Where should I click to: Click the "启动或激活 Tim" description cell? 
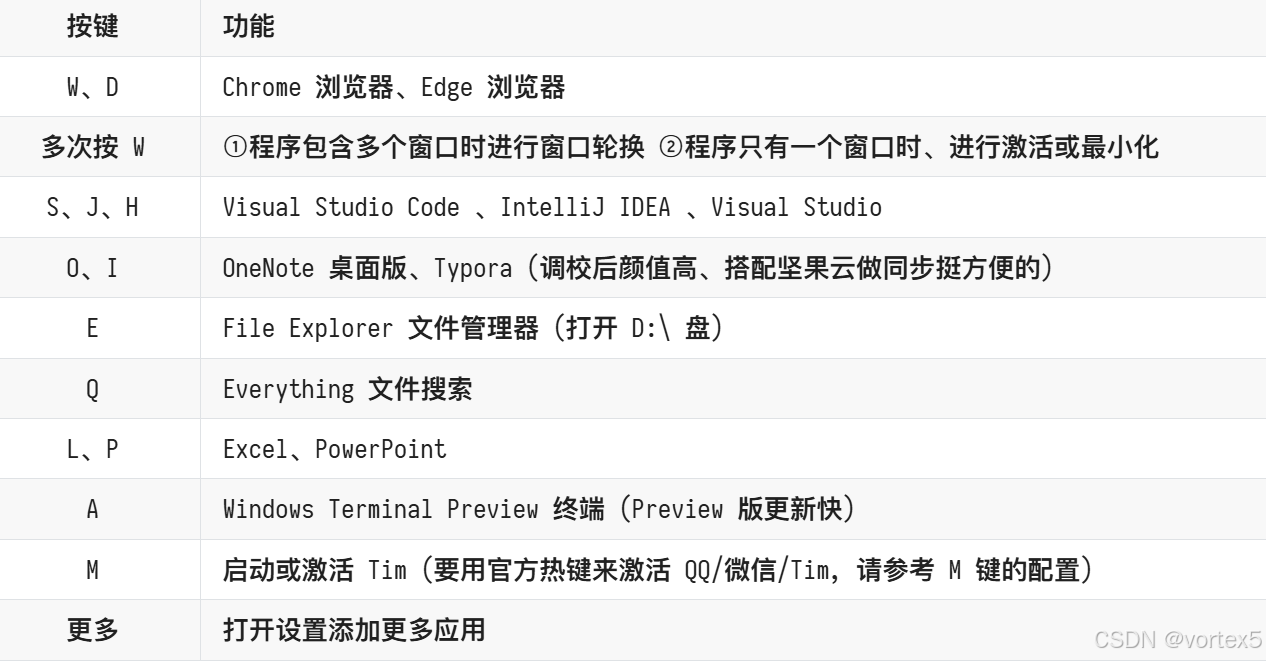point(733,570)
